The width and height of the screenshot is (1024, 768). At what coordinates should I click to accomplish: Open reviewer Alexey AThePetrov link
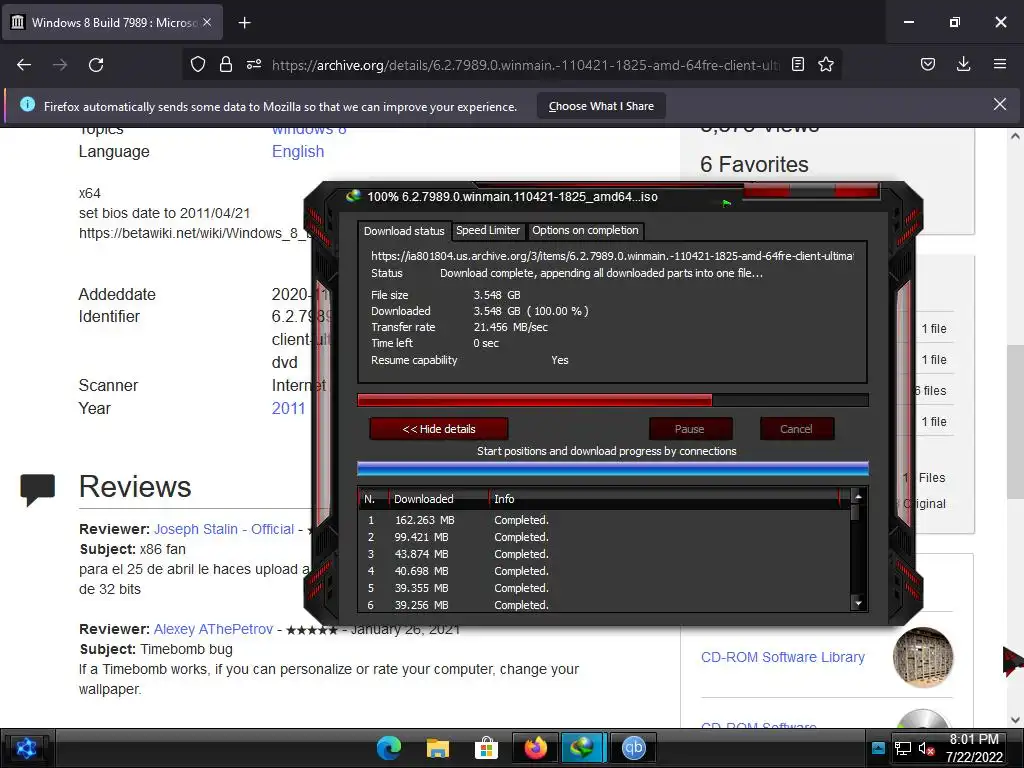(213, 629)
